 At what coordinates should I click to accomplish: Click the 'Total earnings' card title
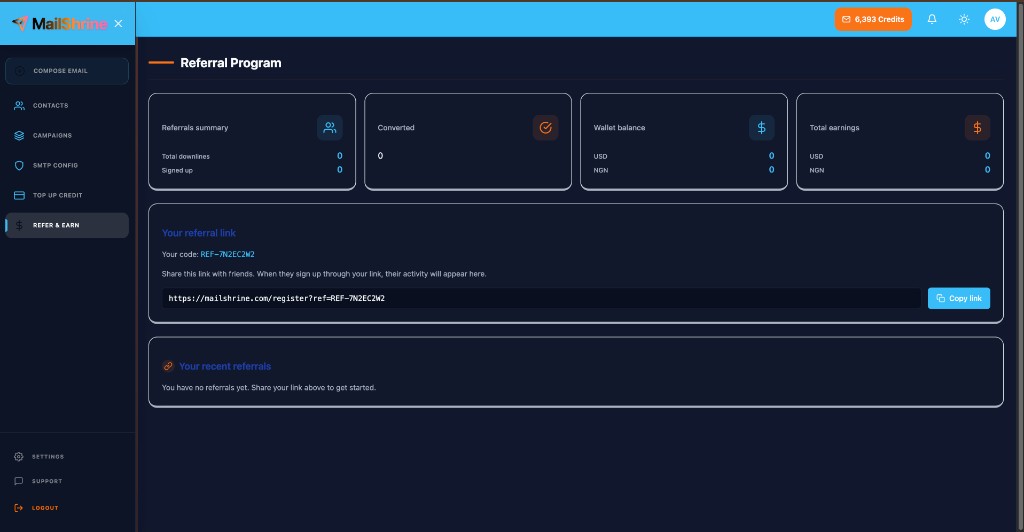(x=835, y=128)
